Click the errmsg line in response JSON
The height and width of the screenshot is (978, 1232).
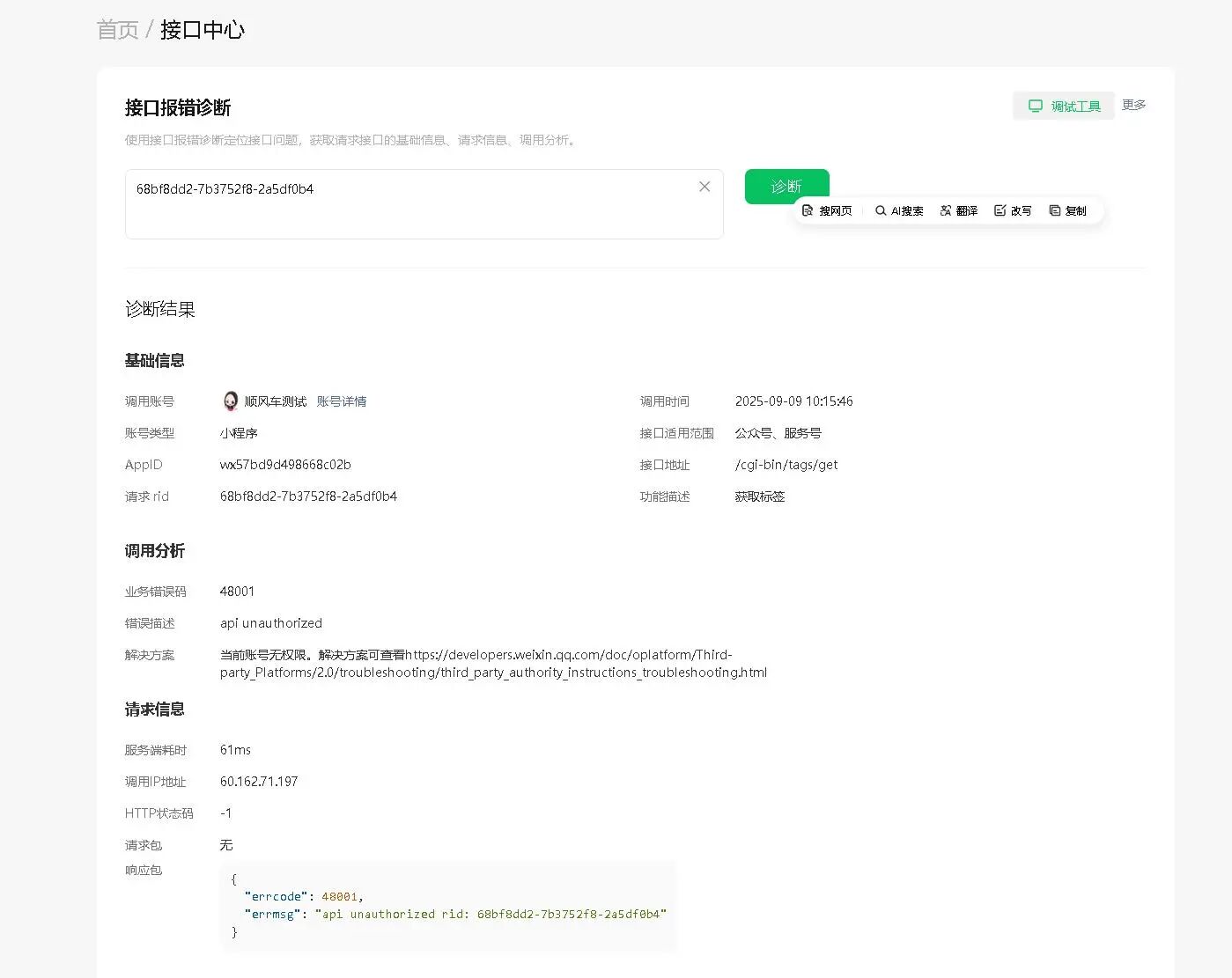coord(455,914)
